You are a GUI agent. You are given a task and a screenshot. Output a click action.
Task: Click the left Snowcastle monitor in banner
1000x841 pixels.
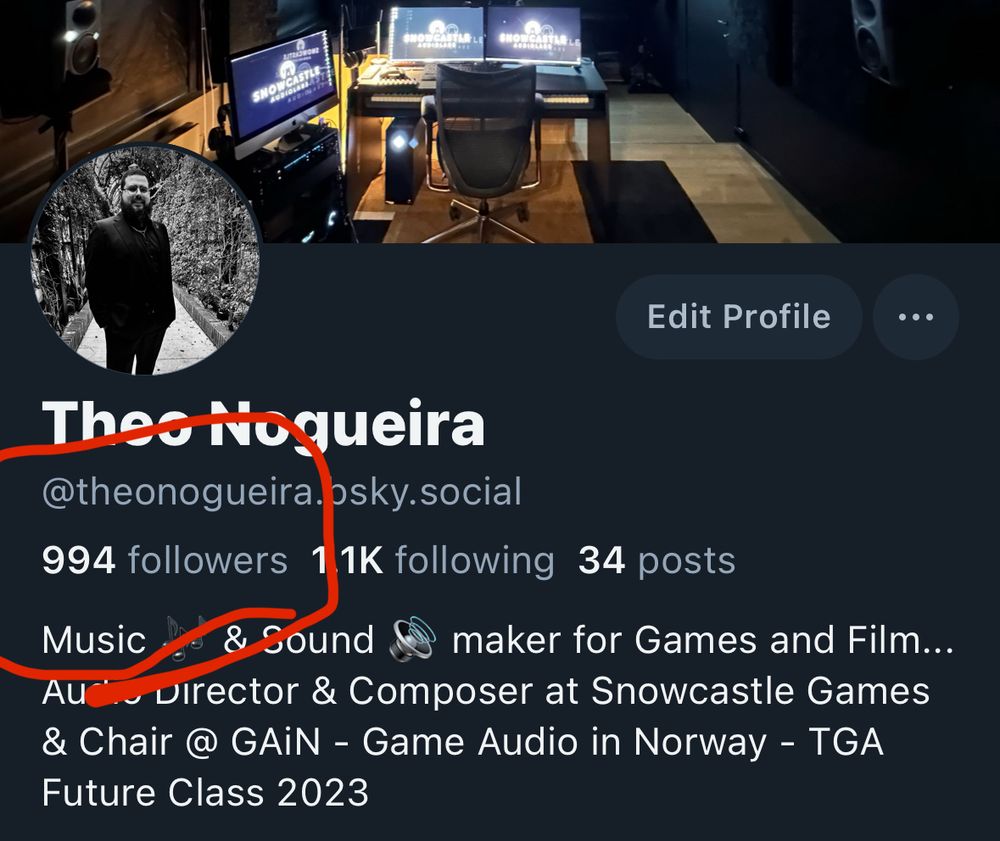(283, 94)
